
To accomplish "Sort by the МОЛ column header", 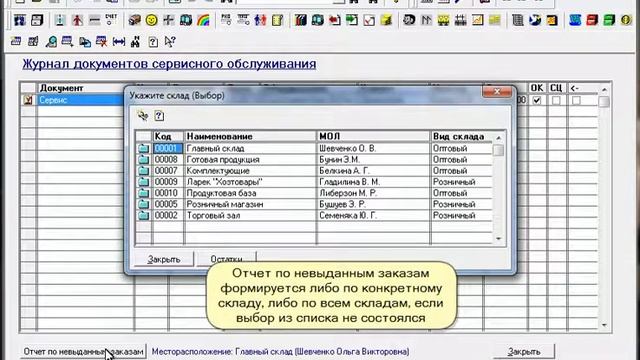I will 373,136.
